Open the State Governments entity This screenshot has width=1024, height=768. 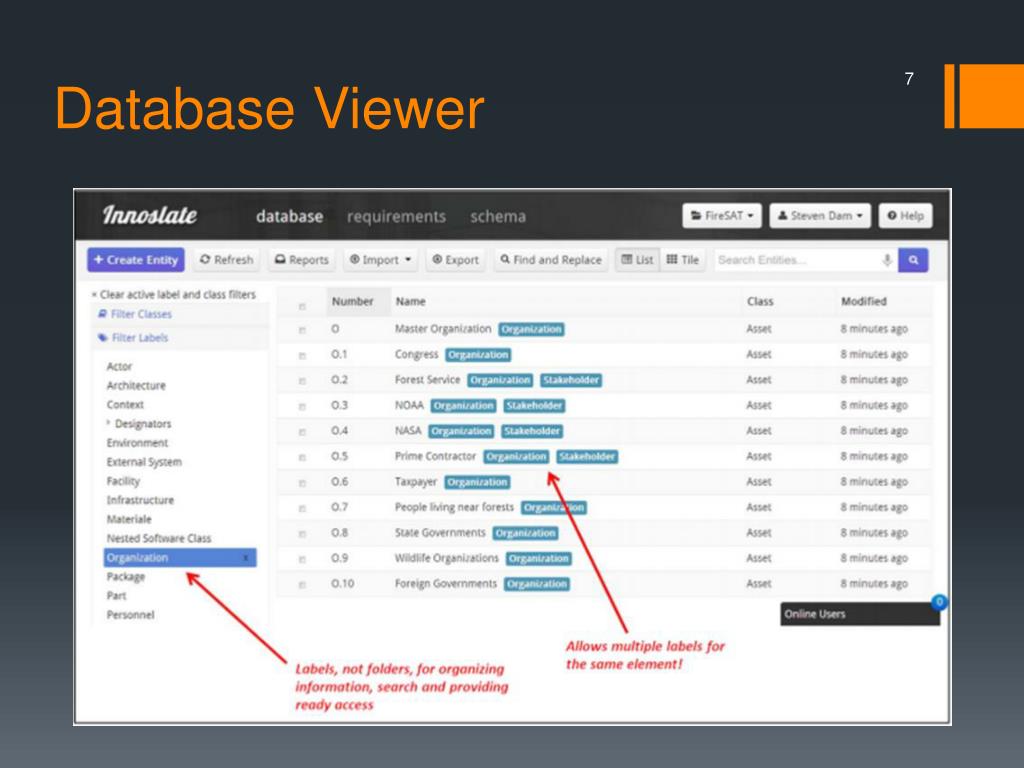click(x=440, y=532)
